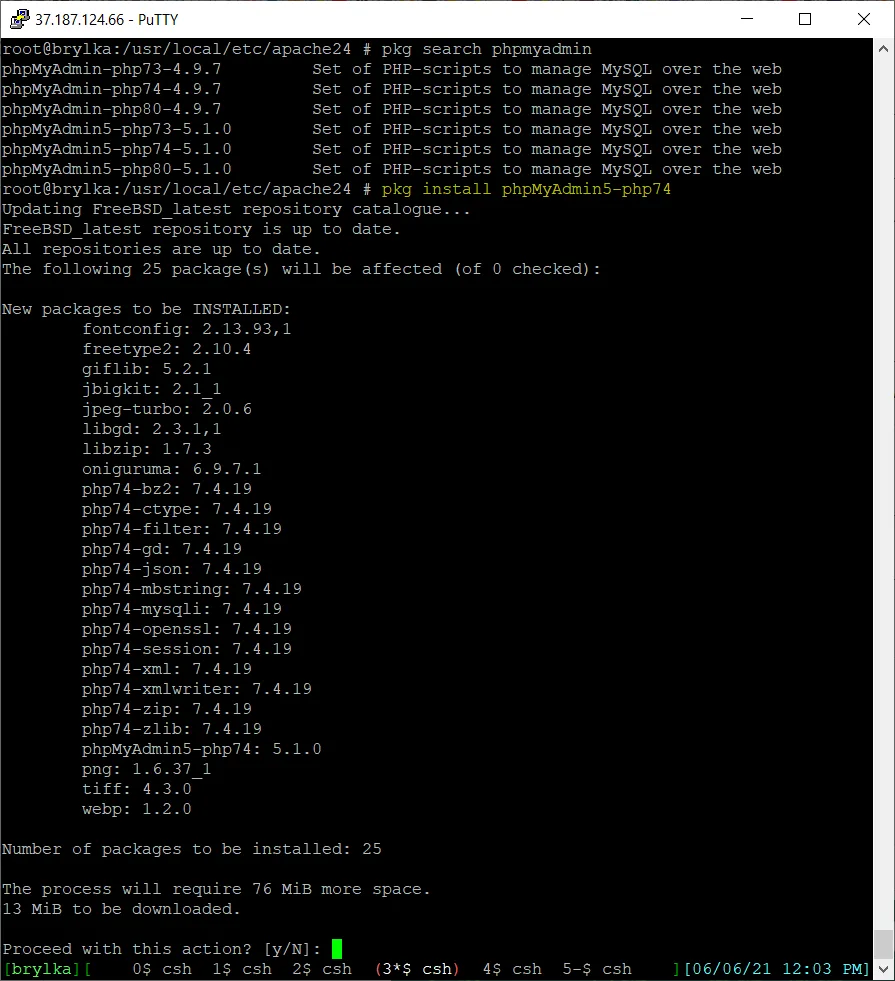Click the 'libzip: 1.7.3' package line
The width and height of the screenshot is (895, 981).
coord(146,449)
